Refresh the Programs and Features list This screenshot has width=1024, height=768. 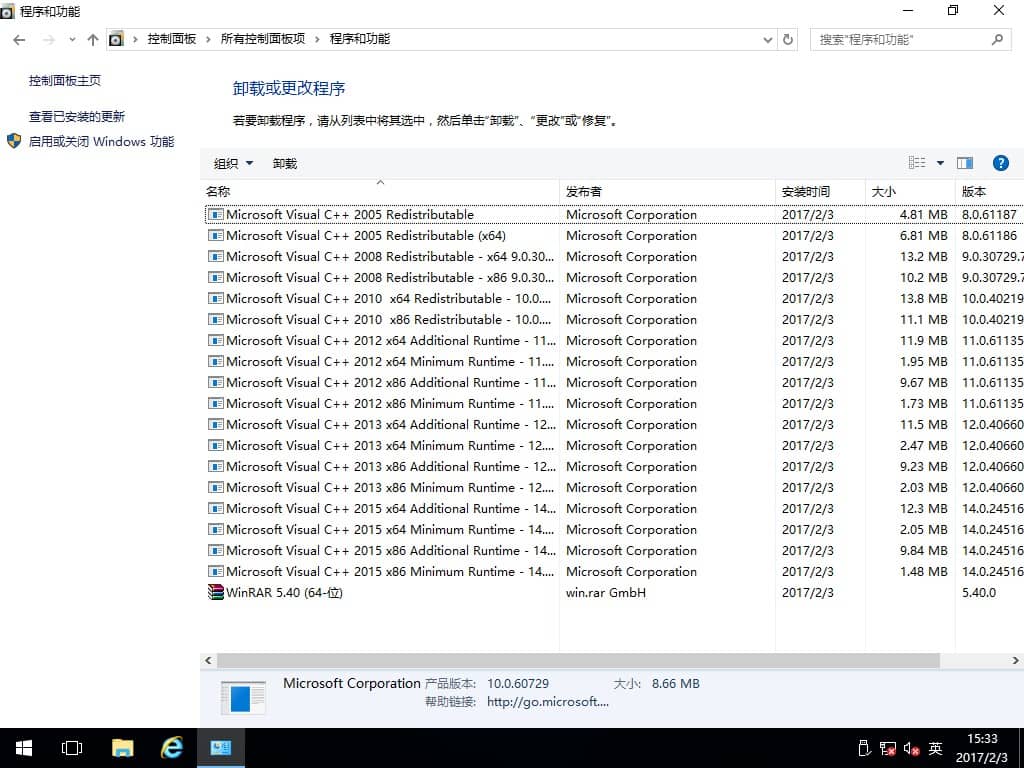(788, 40)
